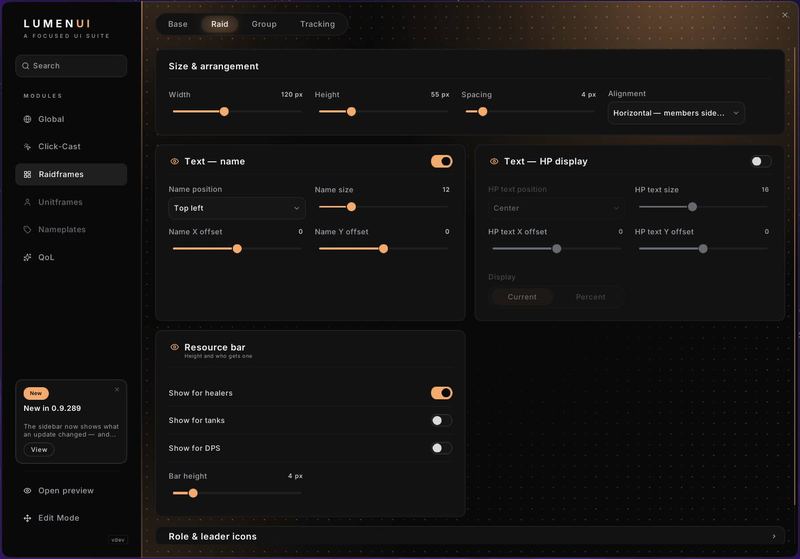Screen dimensions: 800x559
Task: Click the Bar height slider handle
Action: point(193,493)
